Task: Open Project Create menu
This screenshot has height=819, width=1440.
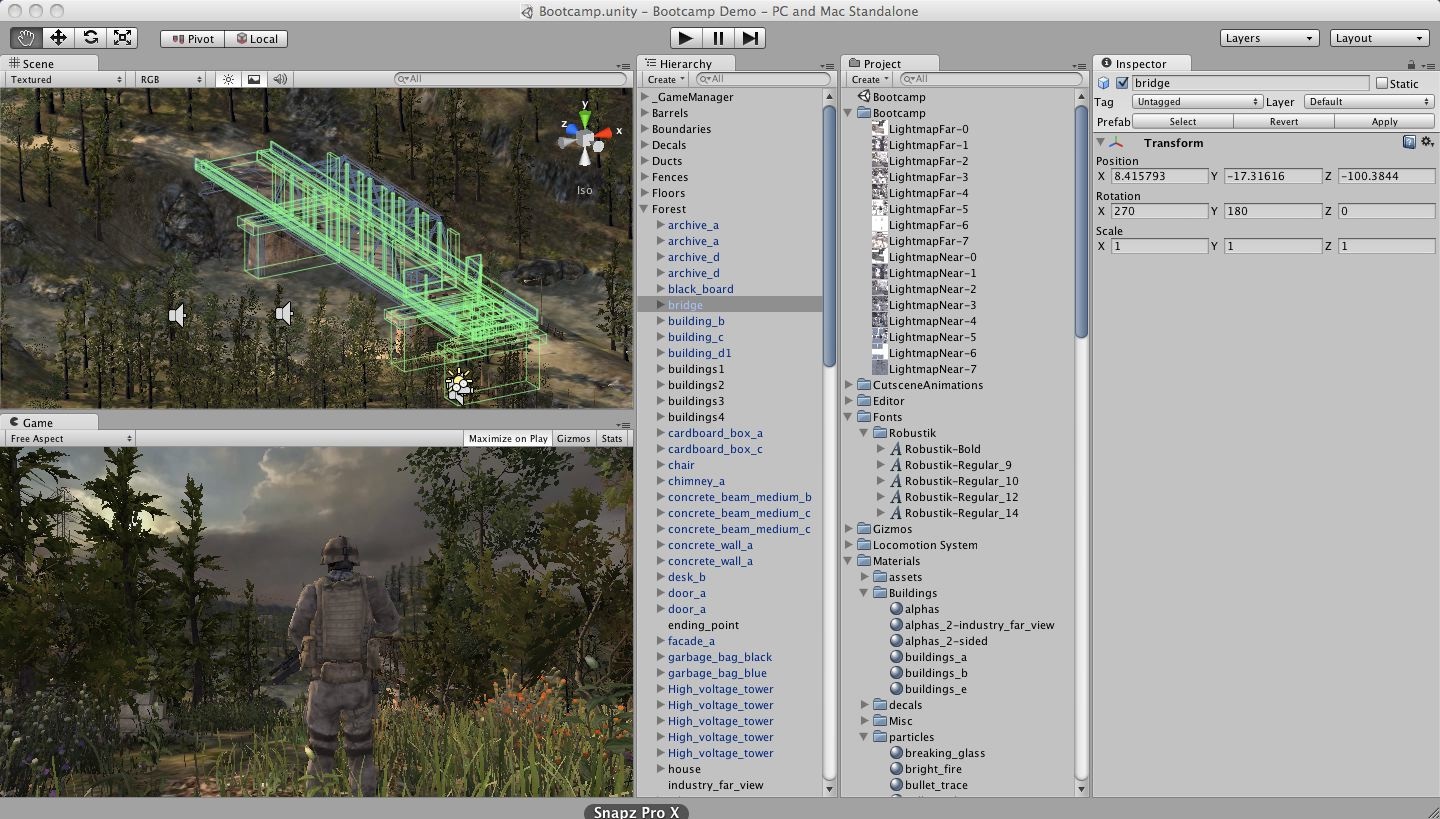Action: tap(870, 79)
